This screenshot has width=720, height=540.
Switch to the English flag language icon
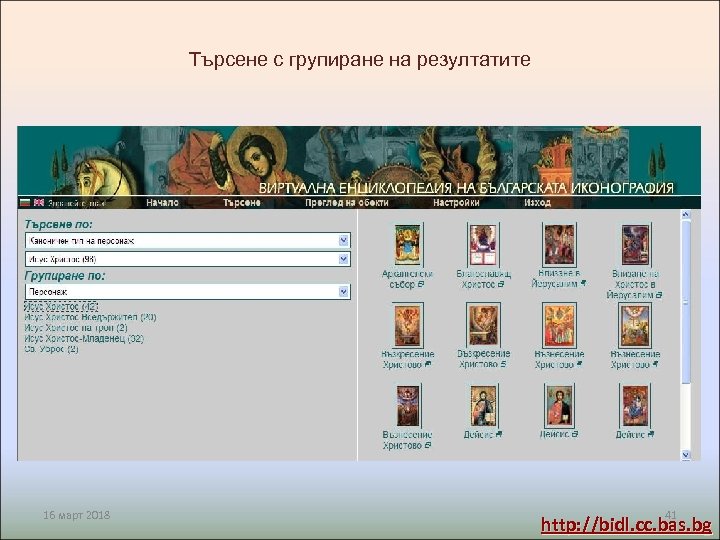(39, 202)
